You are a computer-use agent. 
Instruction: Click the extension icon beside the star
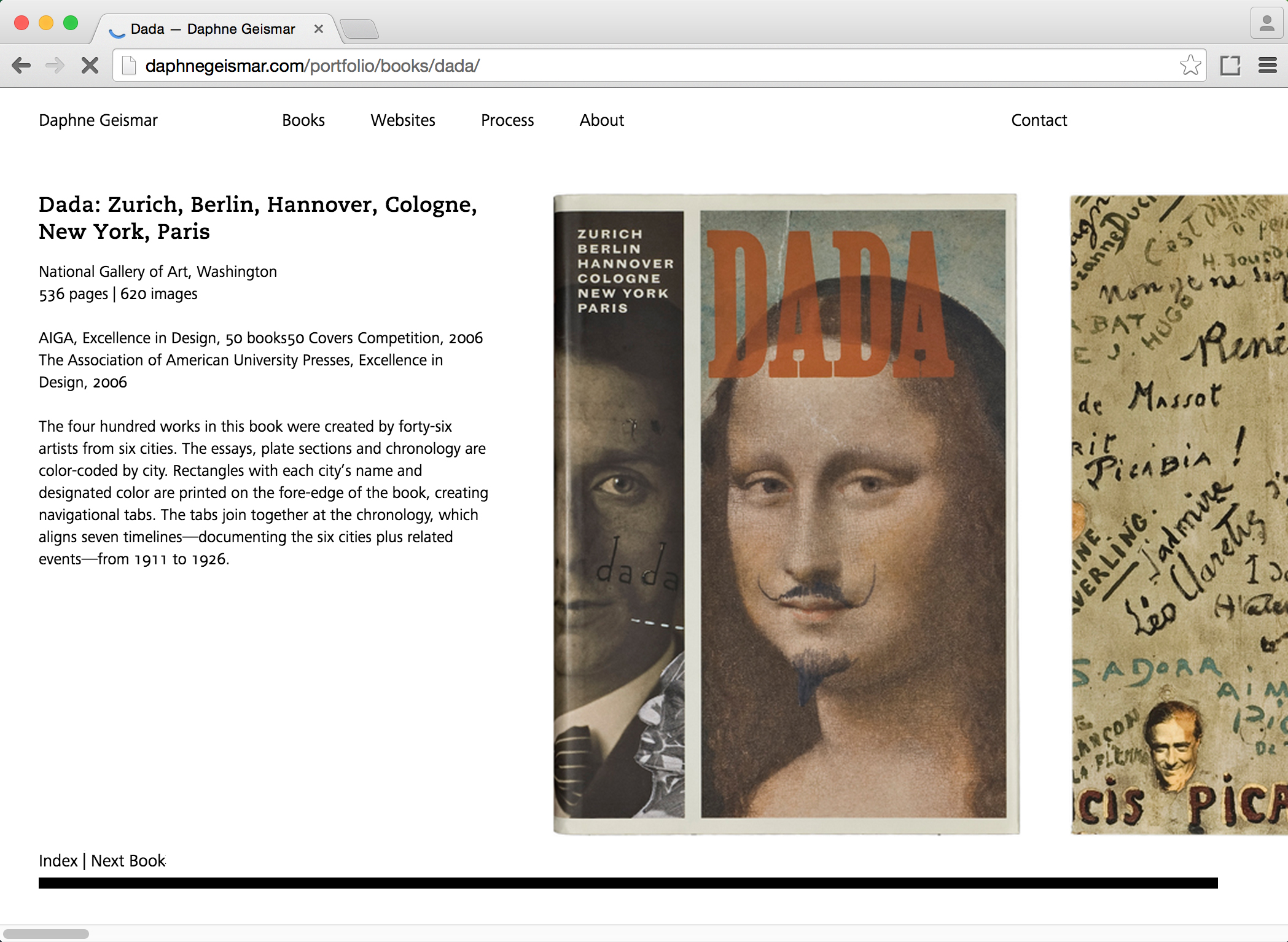tap(1230, 65)
